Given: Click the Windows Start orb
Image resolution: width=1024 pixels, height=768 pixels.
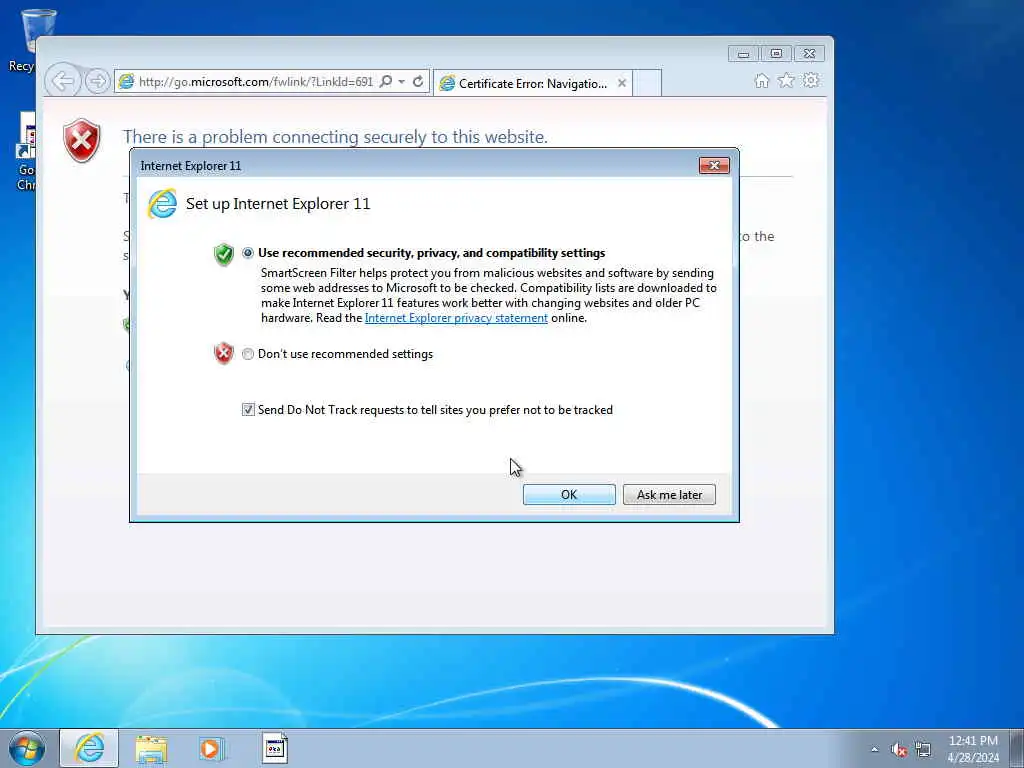Looking at the screenshot, I should [27, 748].
